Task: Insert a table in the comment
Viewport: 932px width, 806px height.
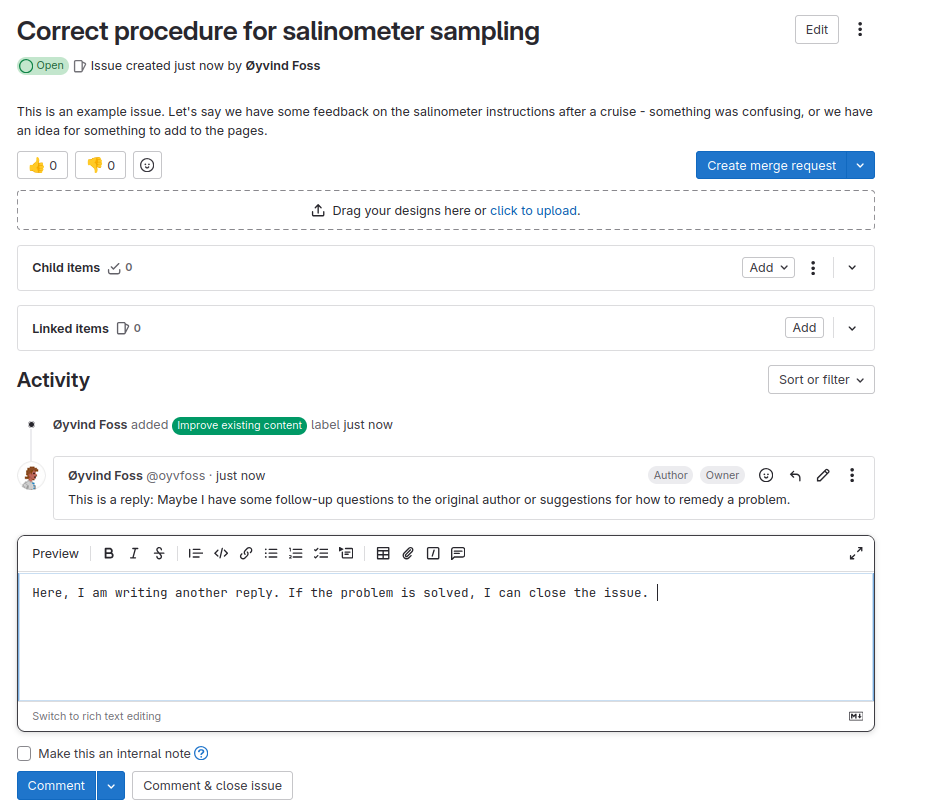Action: 383,553
